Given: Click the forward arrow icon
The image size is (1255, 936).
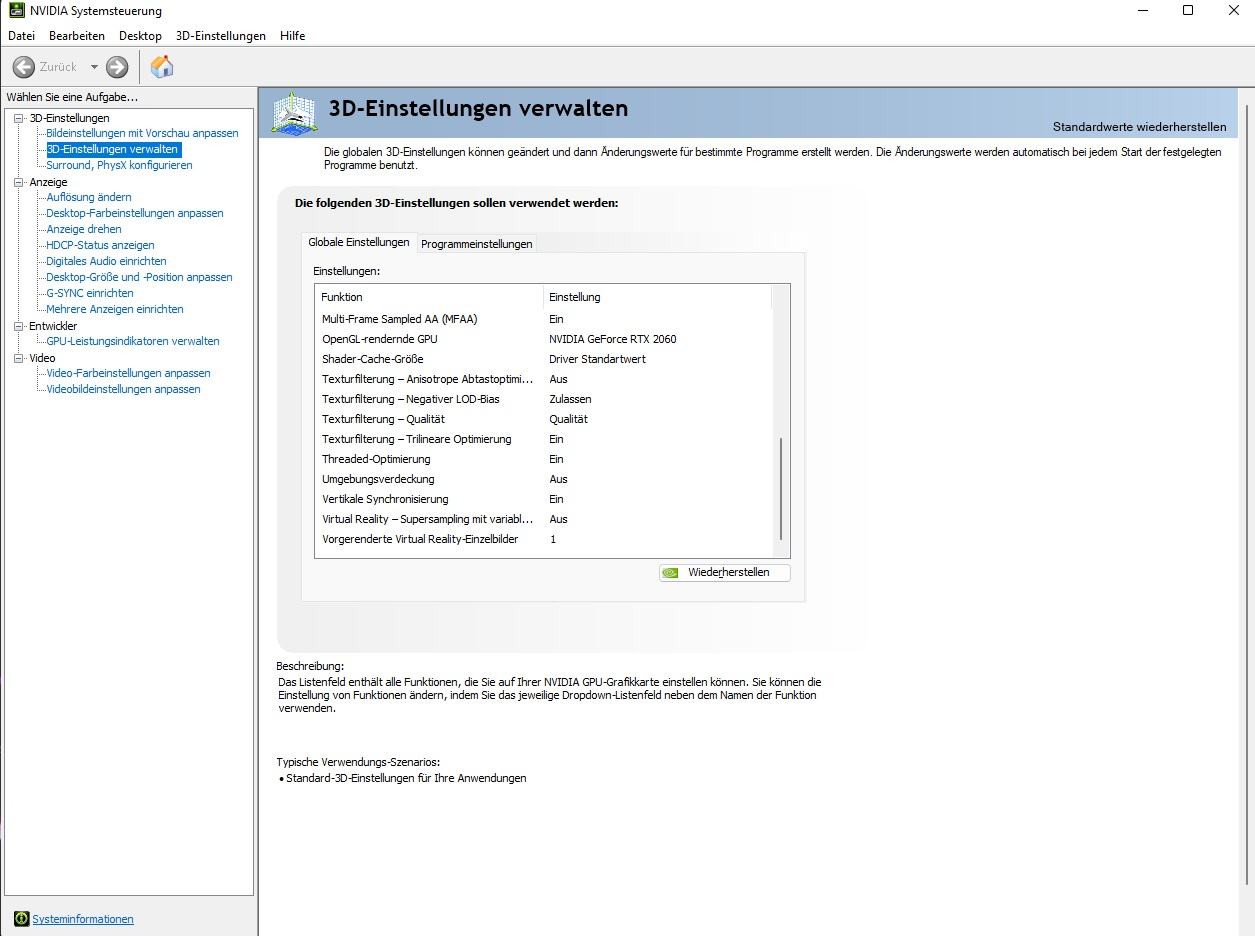Looking at the screenshot, I should point(117,67).
